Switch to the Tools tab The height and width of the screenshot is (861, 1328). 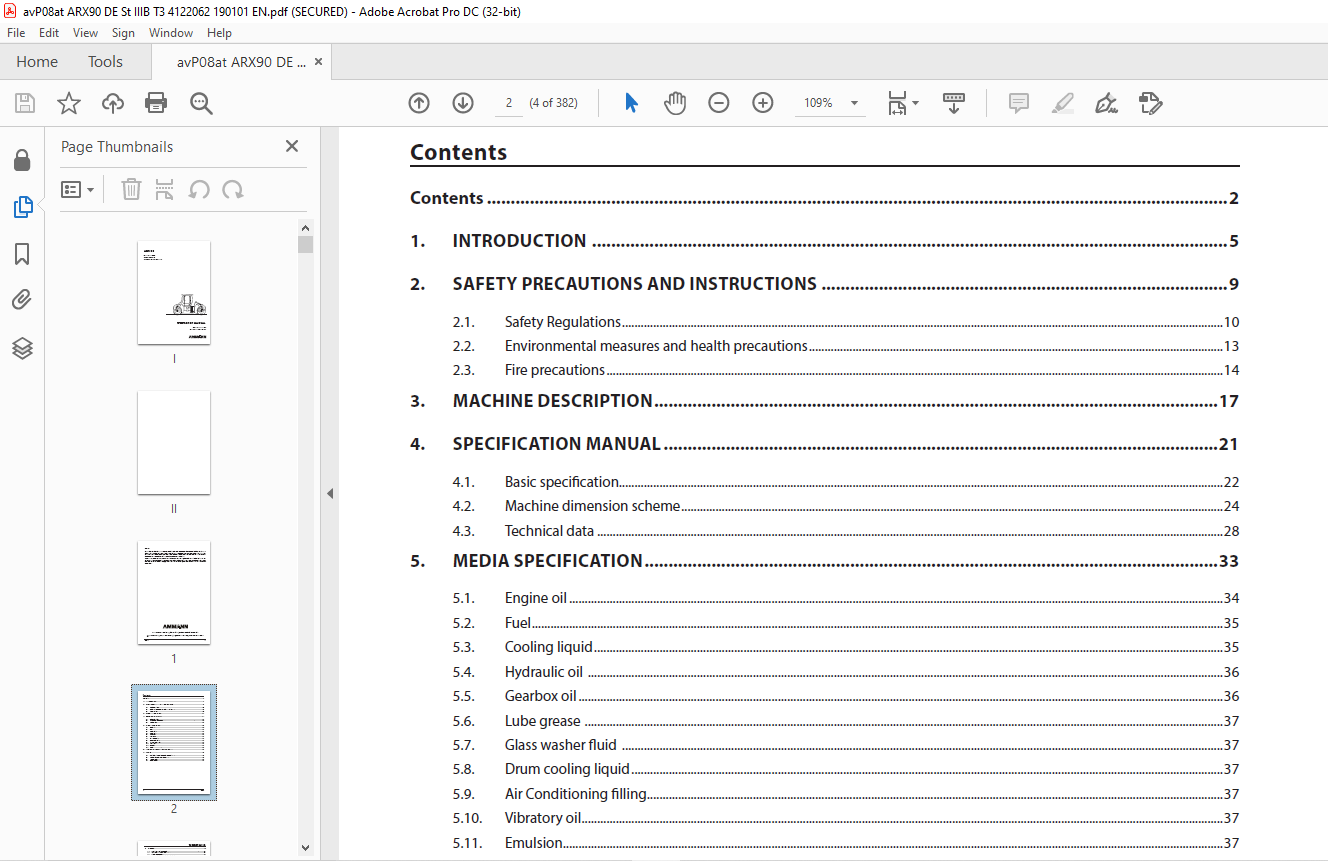click(x=105, y=62)
